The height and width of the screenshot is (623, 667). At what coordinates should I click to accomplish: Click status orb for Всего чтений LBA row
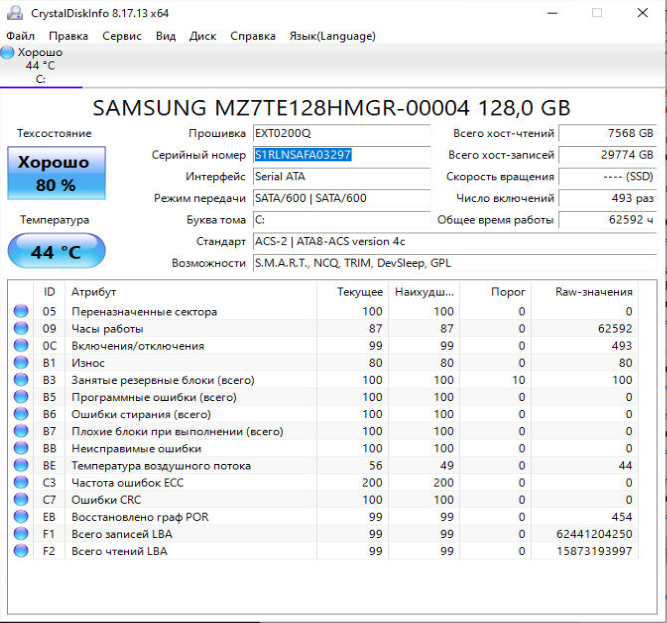click(x=21, y=551)
